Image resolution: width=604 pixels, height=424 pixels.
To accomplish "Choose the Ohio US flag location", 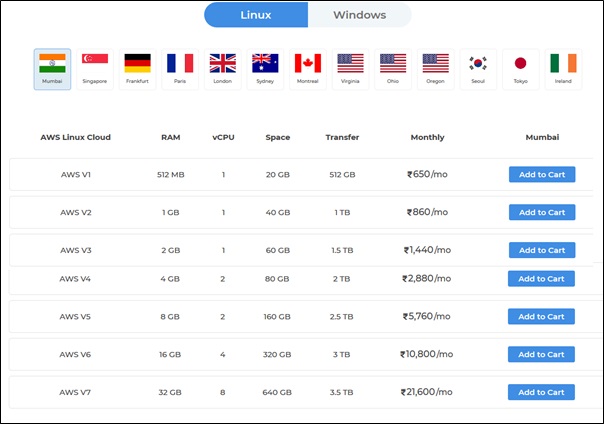I will click(x=393, y=69).
